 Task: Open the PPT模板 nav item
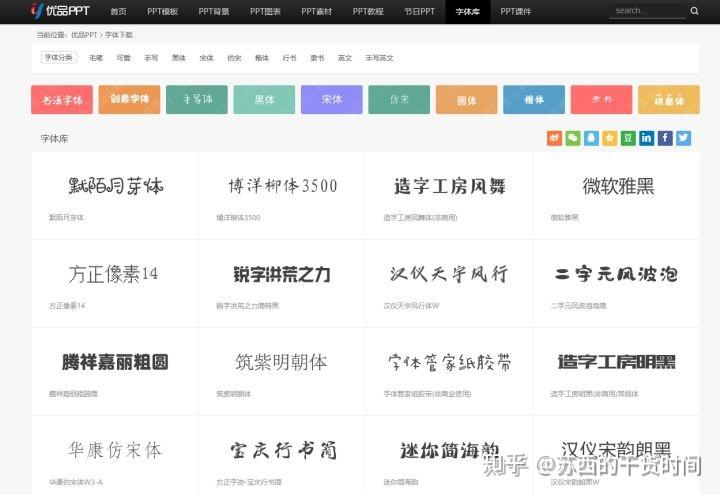coord(163,11)
